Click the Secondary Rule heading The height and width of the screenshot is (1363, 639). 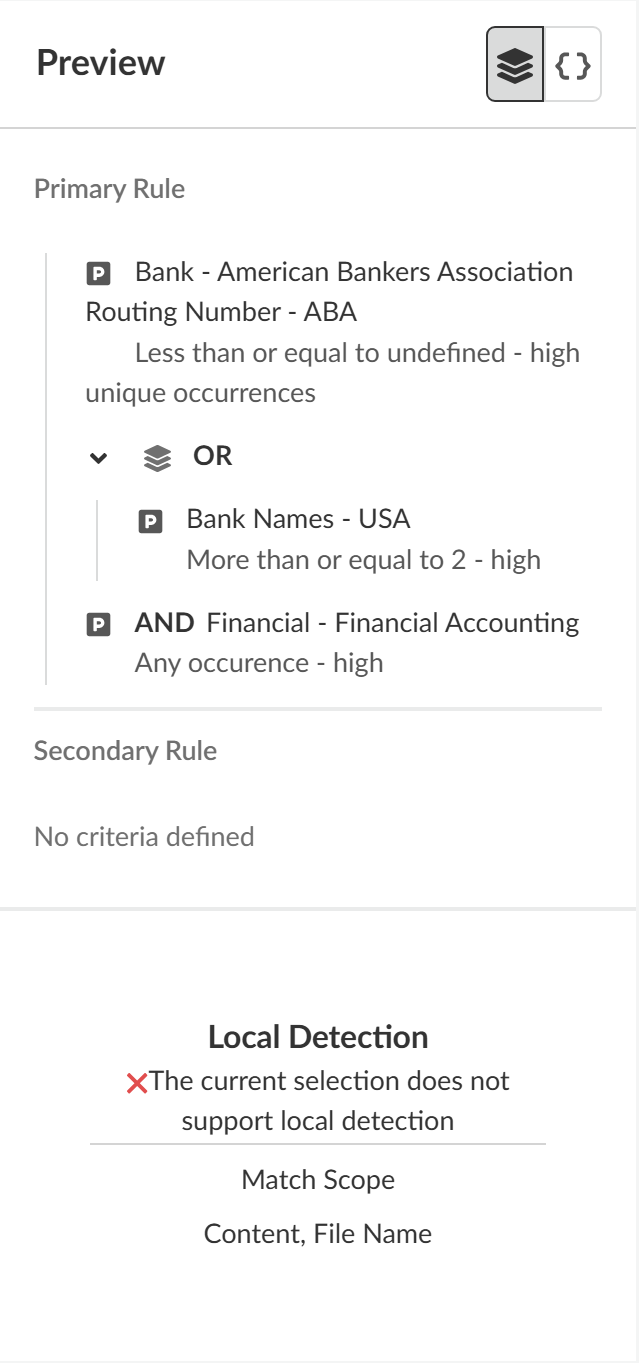tap(125, 751)
